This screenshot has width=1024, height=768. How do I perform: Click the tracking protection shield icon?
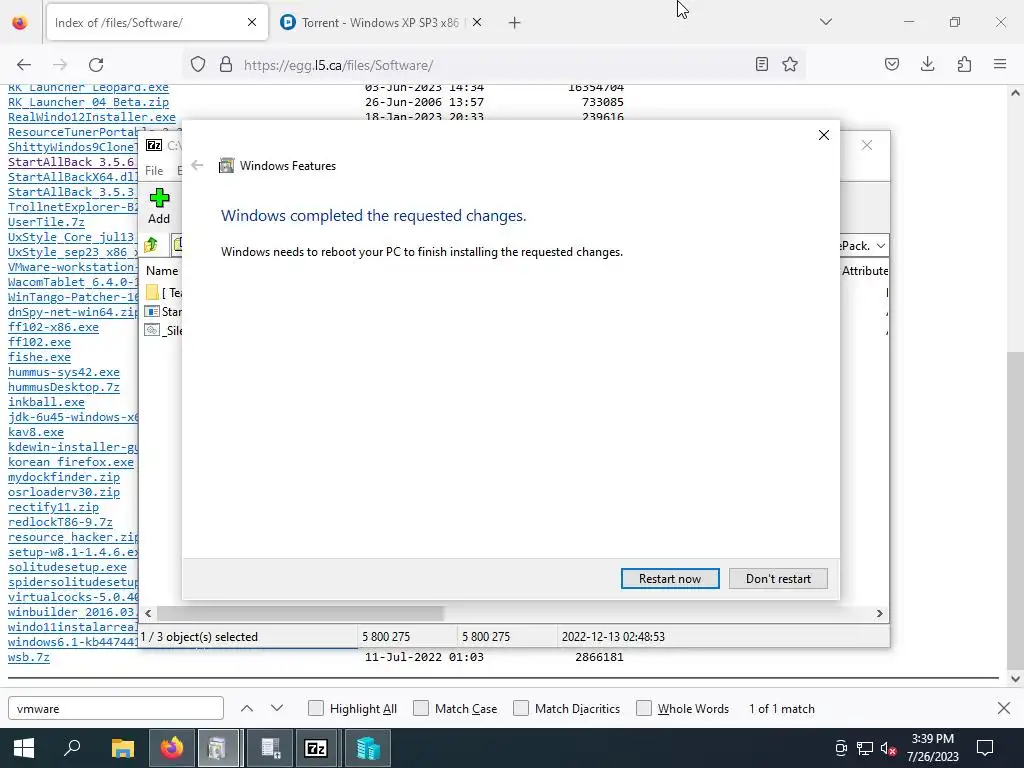198,65
